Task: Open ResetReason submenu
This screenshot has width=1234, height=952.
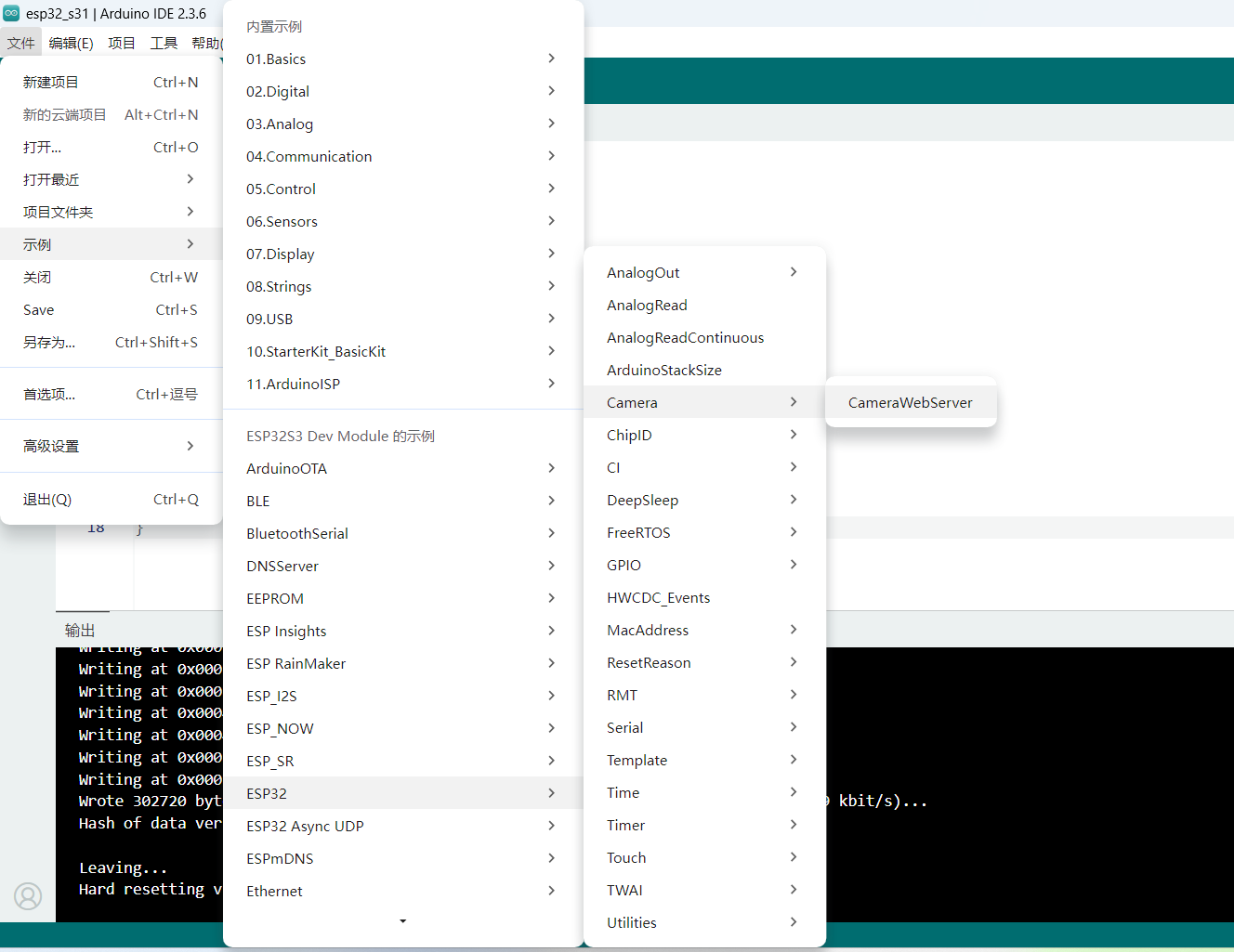Action: click(x=704, y=662)
